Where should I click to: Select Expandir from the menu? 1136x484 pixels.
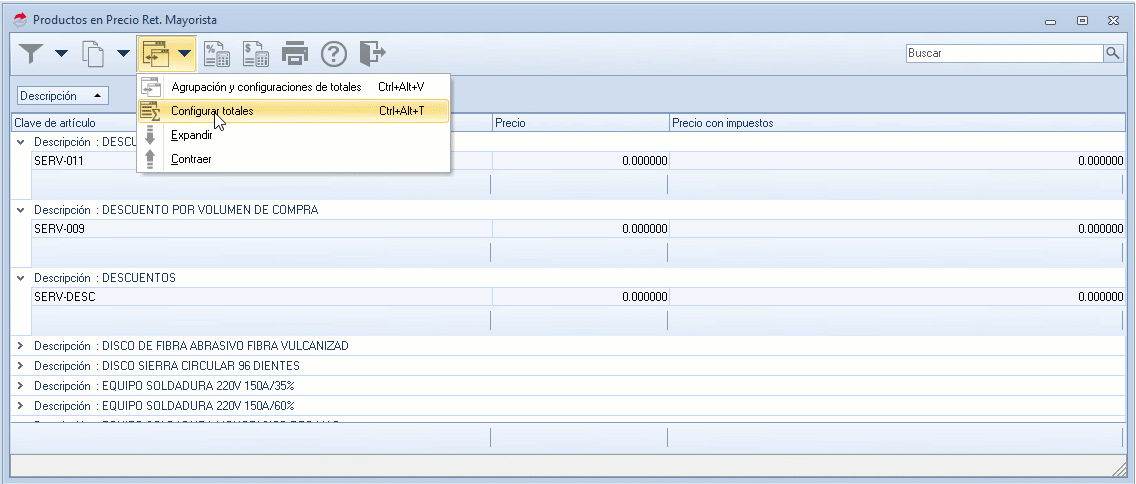tap(191, 135)
